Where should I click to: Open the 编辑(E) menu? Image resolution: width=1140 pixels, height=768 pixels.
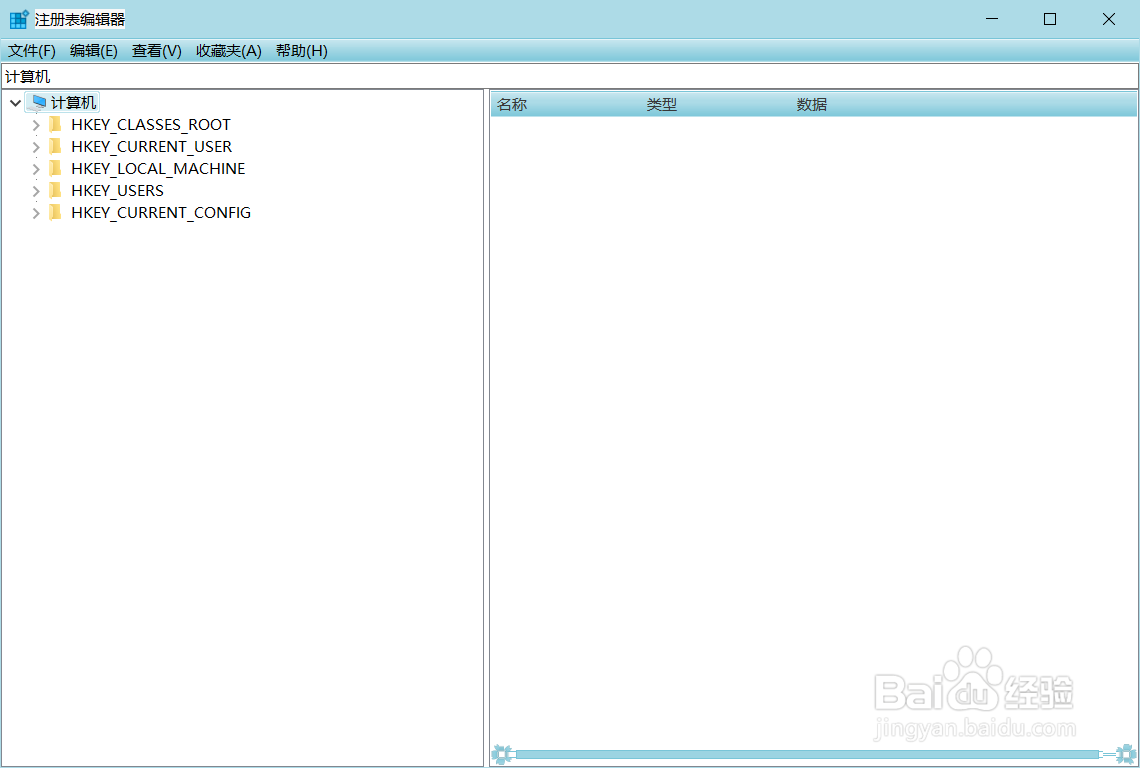(x=93, y=51)
